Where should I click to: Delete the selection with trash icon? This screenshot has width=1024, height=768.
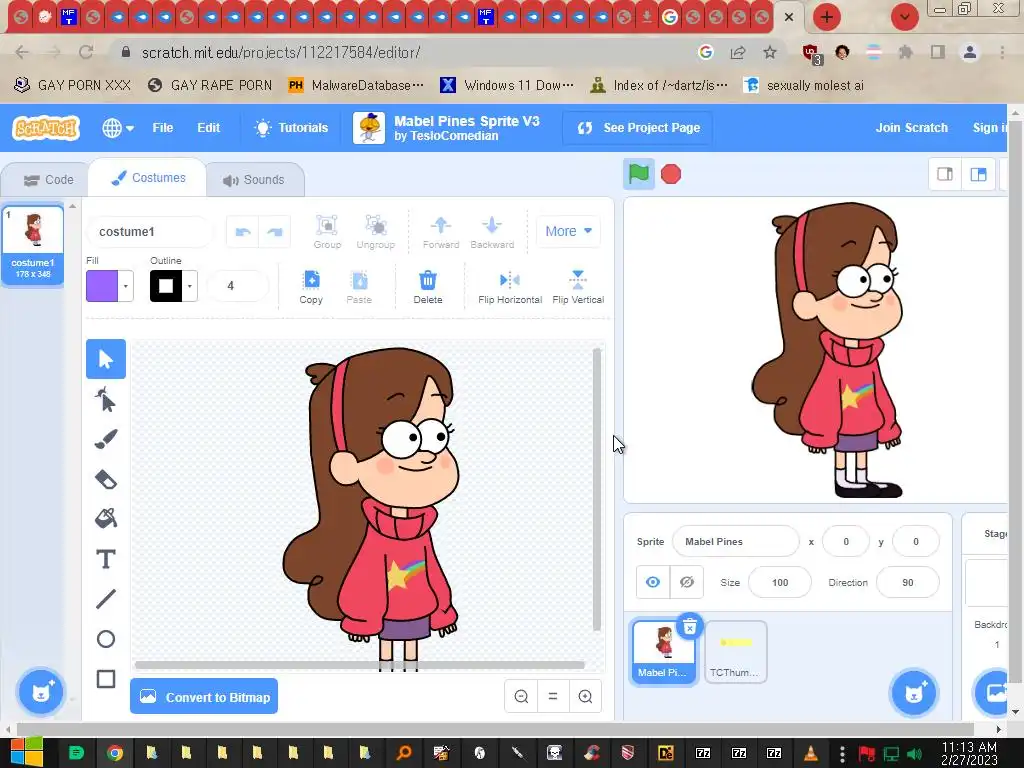click(x=428, y=287)
